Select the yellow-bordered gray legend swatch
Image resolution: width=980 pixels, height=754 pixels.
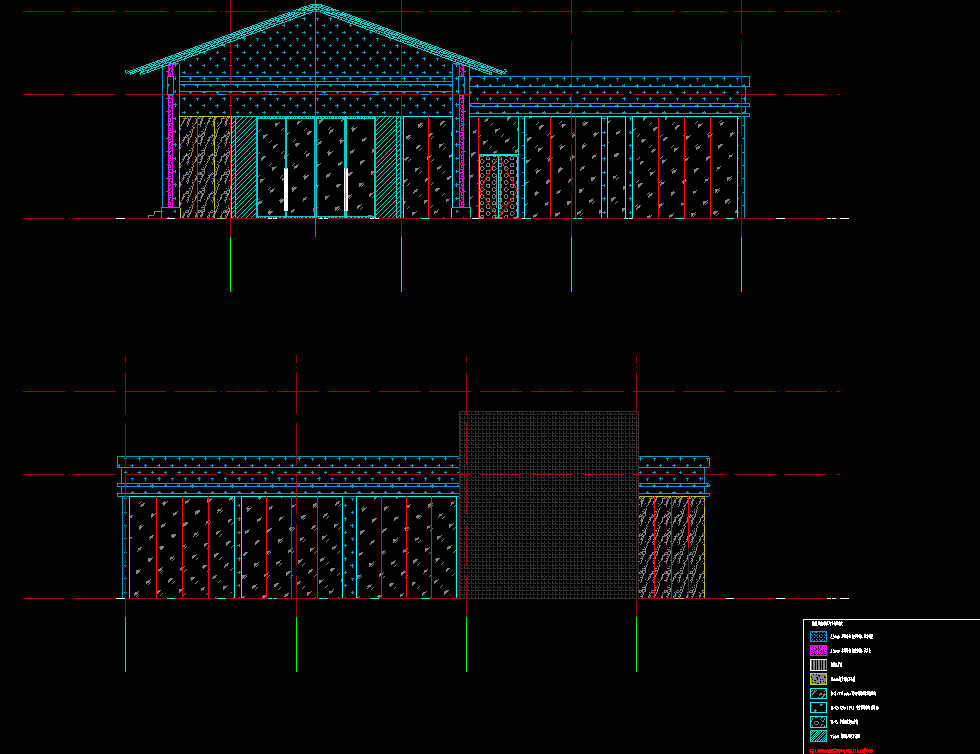tap(817, 678)
